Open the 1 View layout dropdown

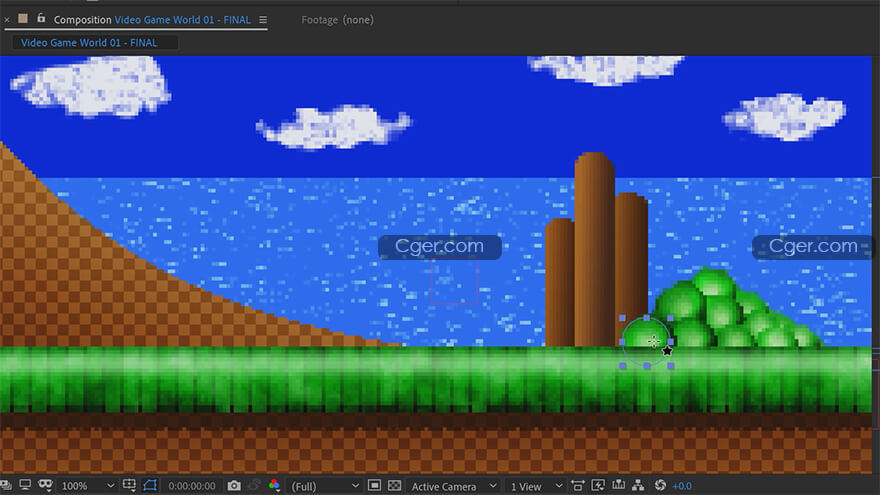tap(536, 486)
